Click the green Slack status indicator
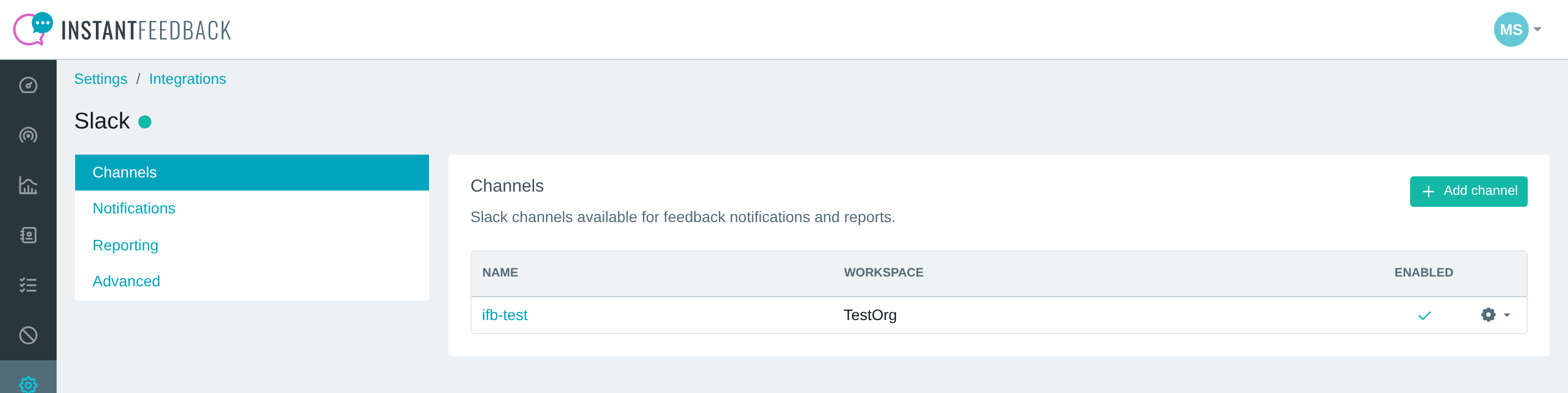Screen dimensions: 1568x393 (x=144, y=122)
